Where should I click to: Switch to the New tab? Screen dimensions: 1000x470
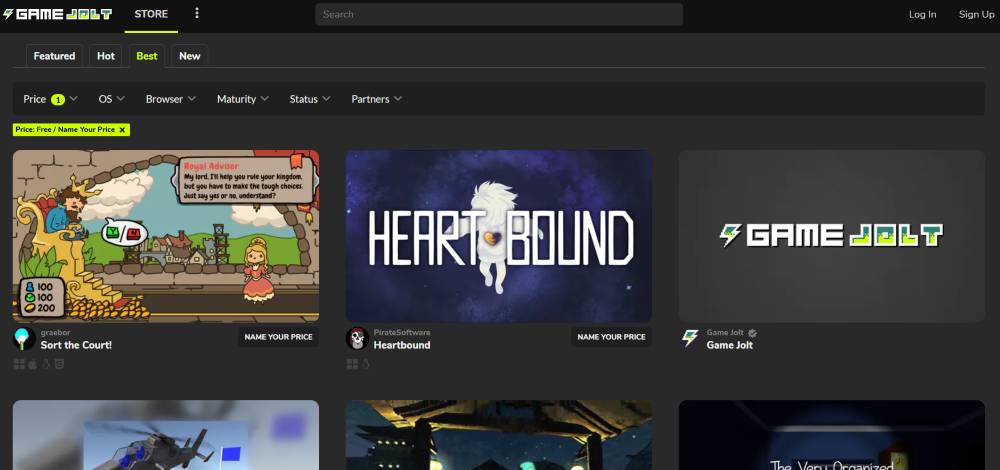[189, 56]
